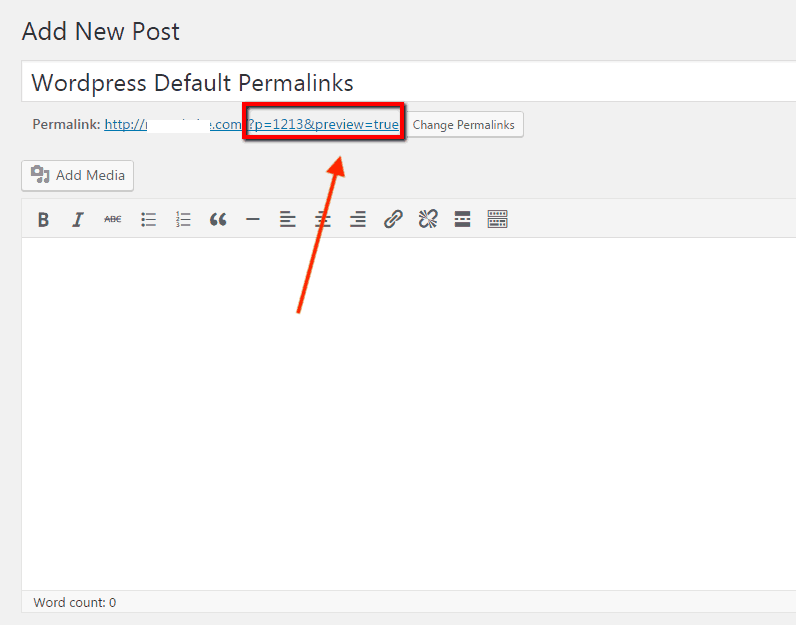796x625 pixels.
Task: Open the post permalink URL link
Action: [x=252, y=124]
